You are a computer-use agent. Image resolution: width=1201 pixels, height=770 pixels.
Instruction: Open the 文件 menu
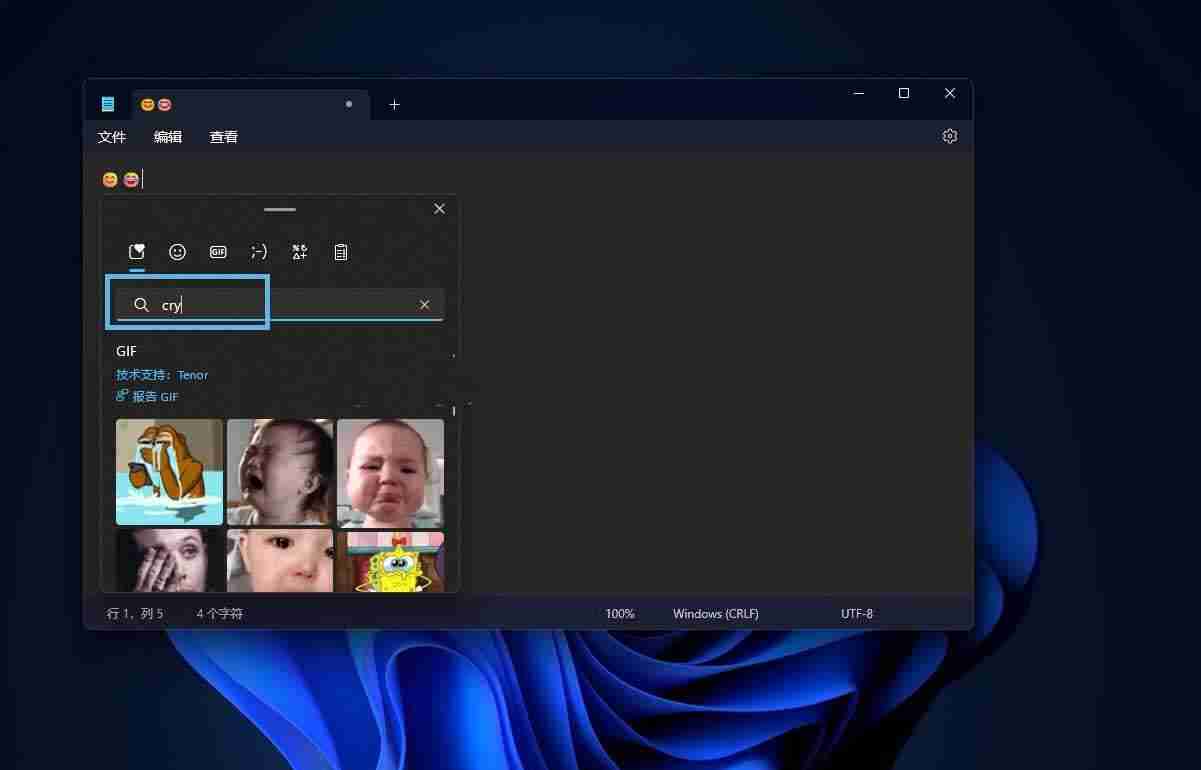coord(111,136)
